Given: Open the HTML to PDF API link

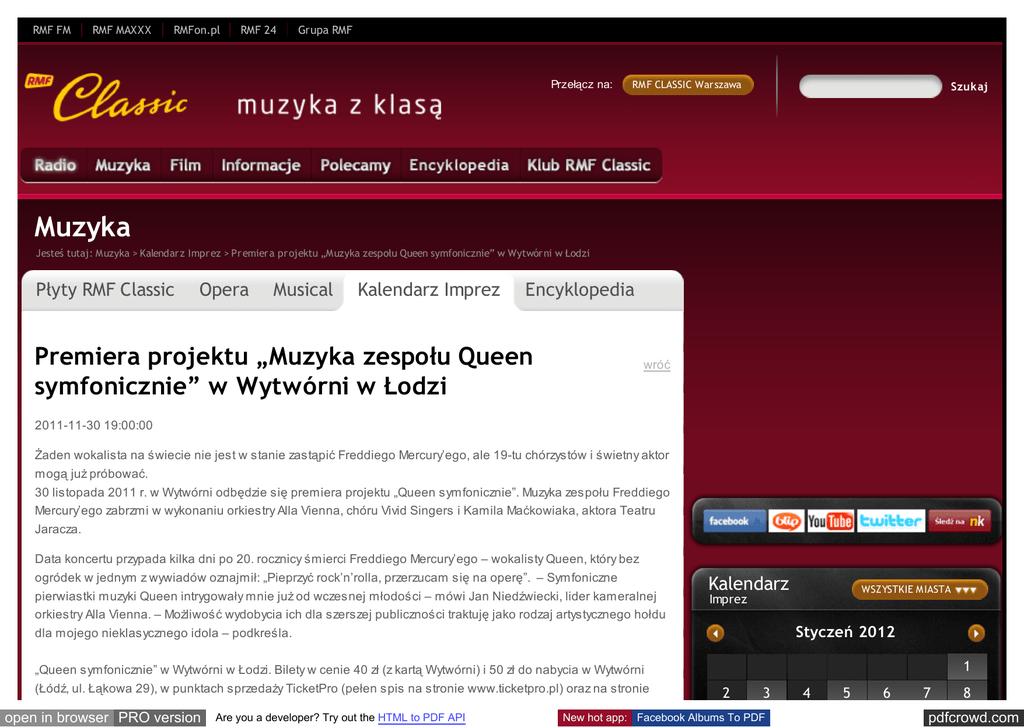Looking at the screenshot, I should [x=421, y=717].
